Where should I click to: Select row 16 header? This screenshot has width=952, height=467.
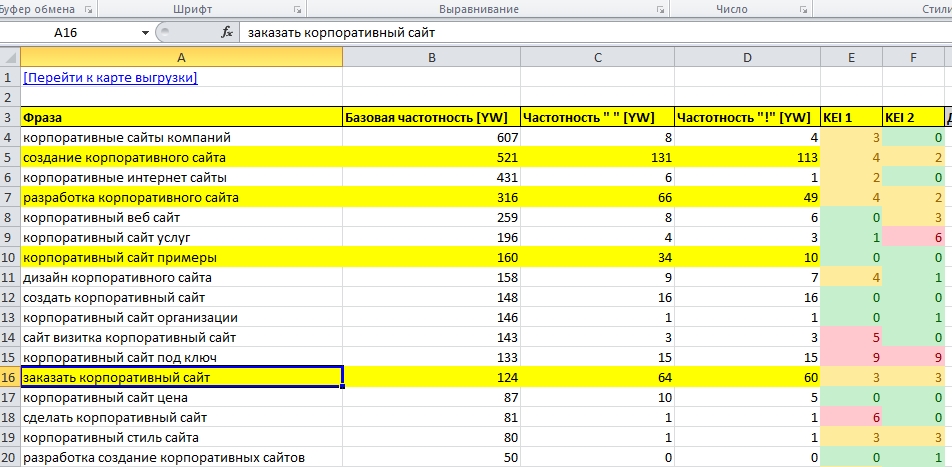coord(10,378)
